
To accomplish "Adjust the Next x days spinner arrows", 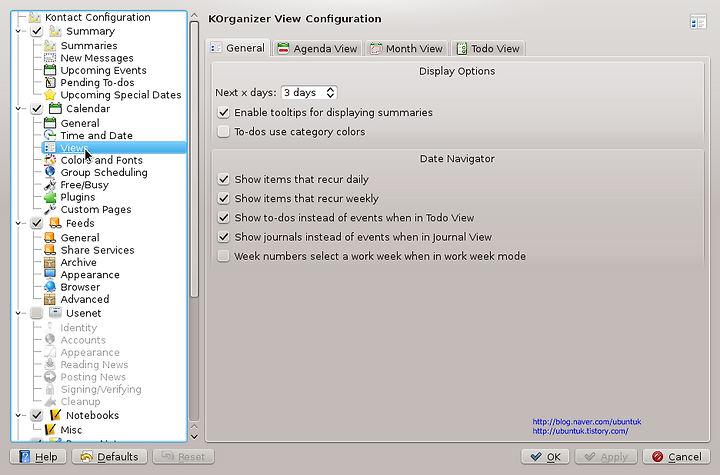I will point(330,93).
